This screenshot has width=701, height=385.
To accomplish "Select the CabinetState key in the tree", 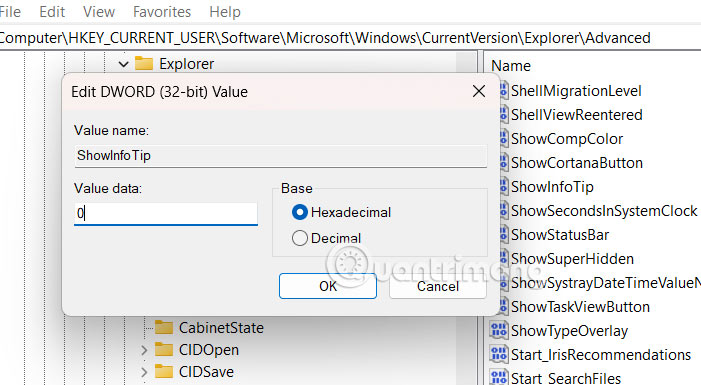I will coord(221,328).
